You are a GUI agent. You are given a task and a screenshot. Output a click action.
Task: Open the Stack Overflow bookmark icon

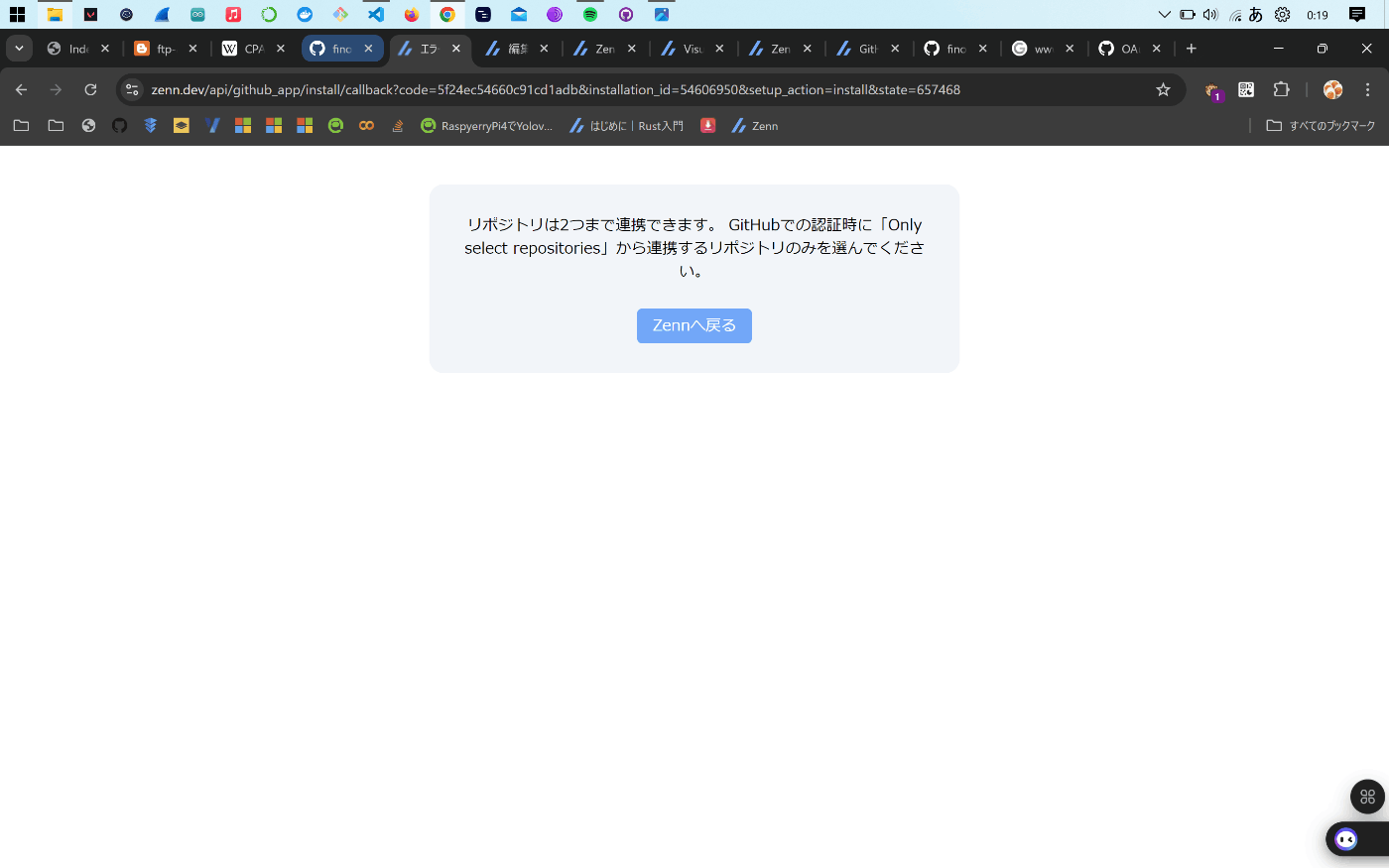pyautogui.click(x=398, y=126)
